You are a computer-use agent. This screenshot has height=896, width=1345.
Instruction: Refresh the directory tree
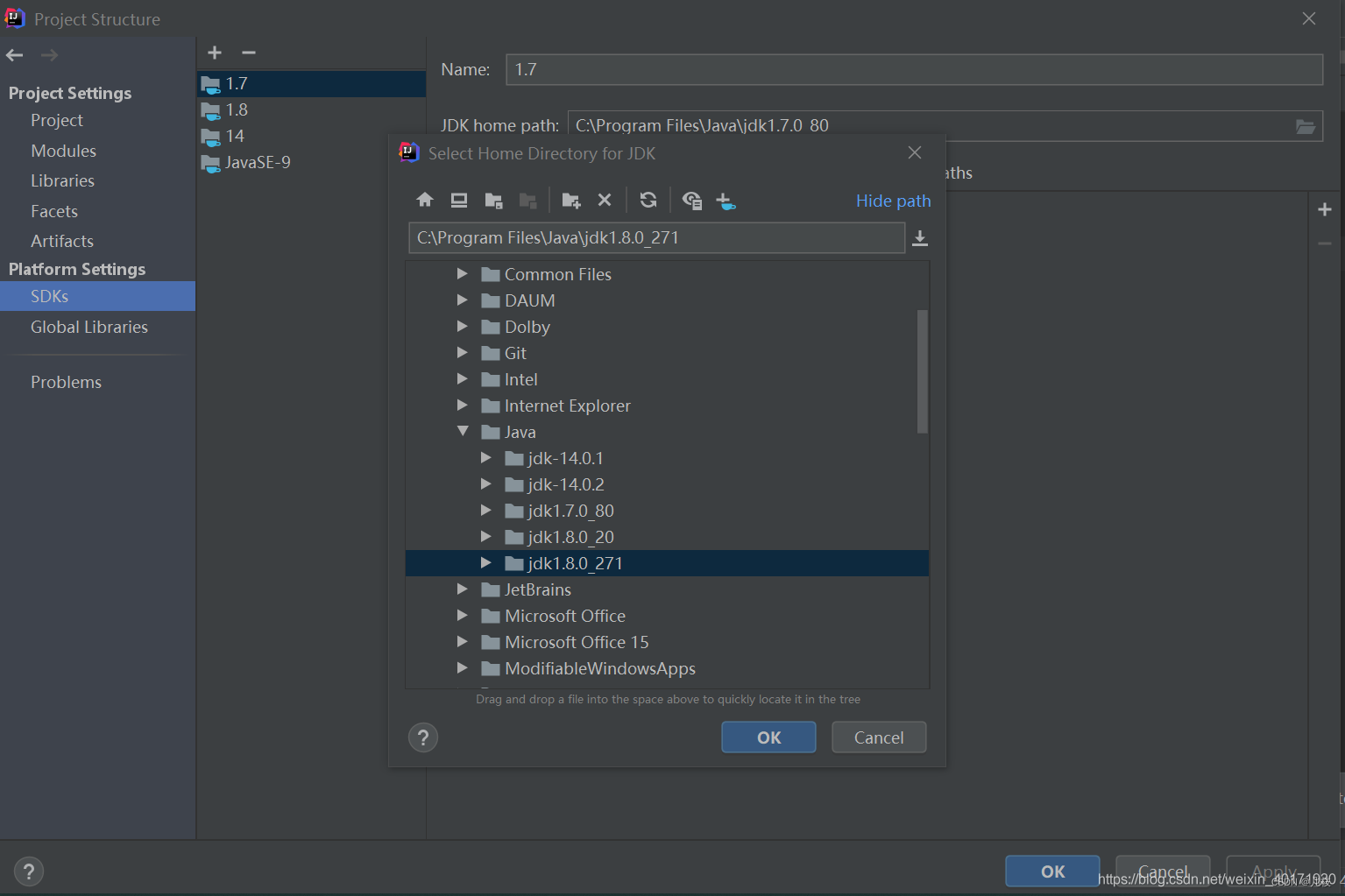pos(648,200)
